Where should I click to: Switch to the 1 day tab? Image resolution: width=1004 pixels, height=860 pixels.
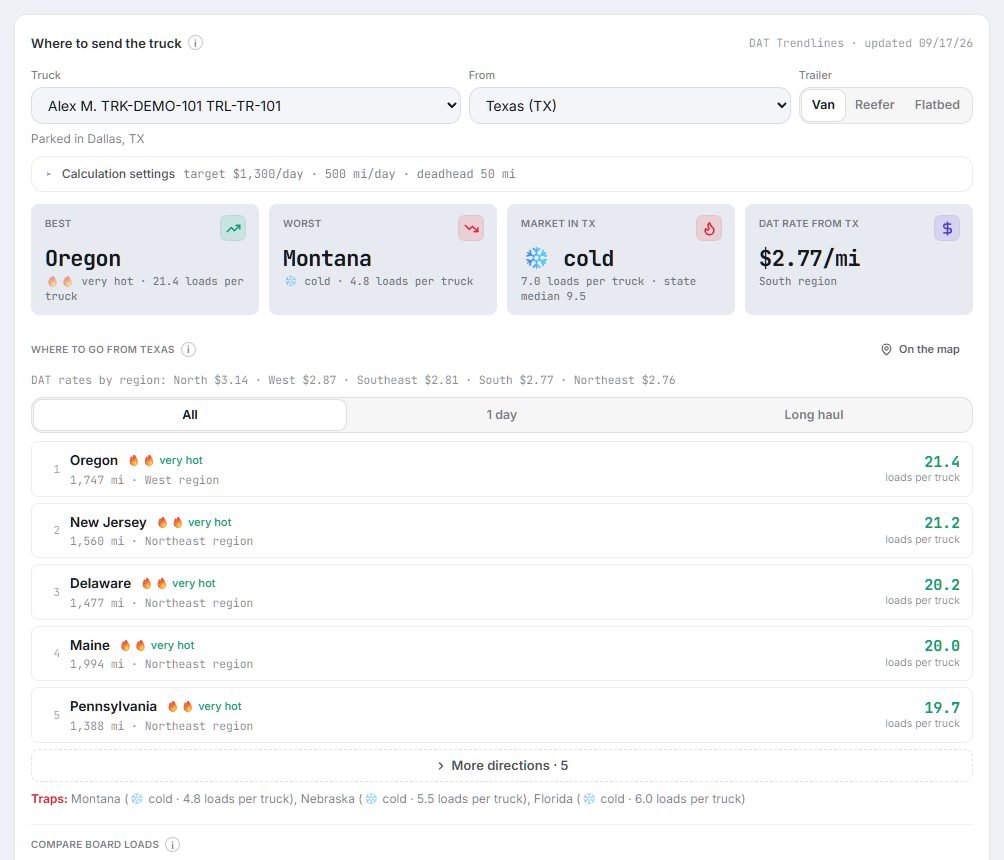501,415
